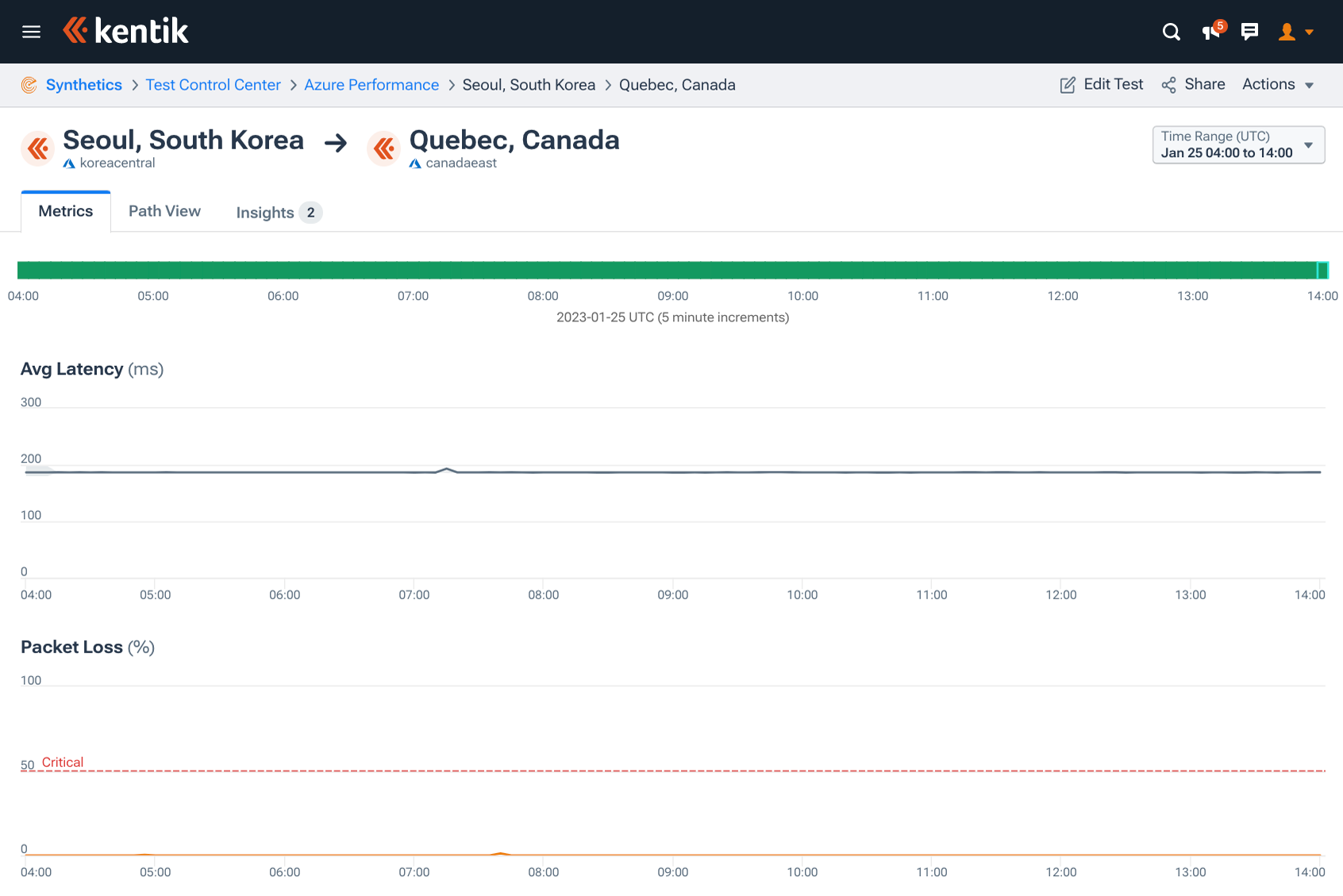Image resolution: width=1343 pixels, height=896 pixels.
Task: Click the Quebec, Canada page heading
Action: 514,140
